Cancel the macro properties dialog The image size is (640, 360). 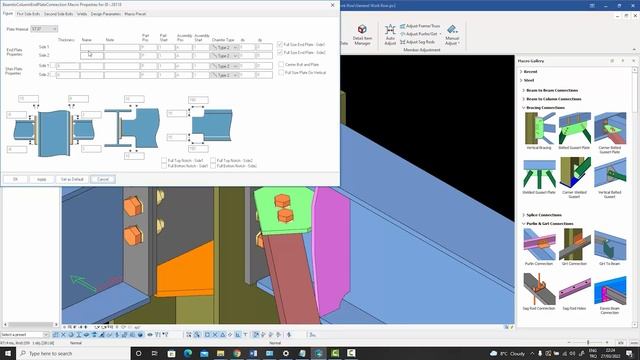coord(103,179)
